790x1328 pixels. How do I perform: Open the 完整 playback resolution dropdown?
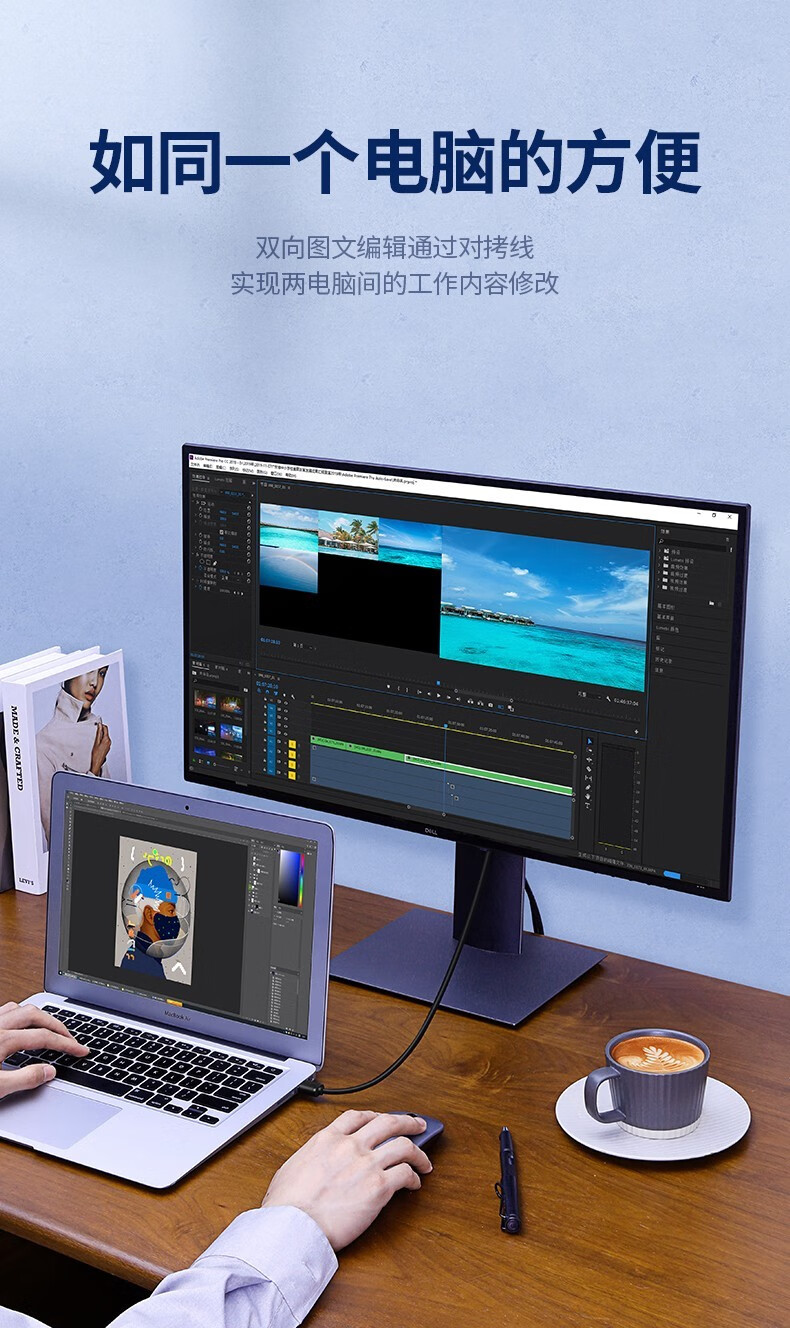pyautogui.click(x=588, y=695)
